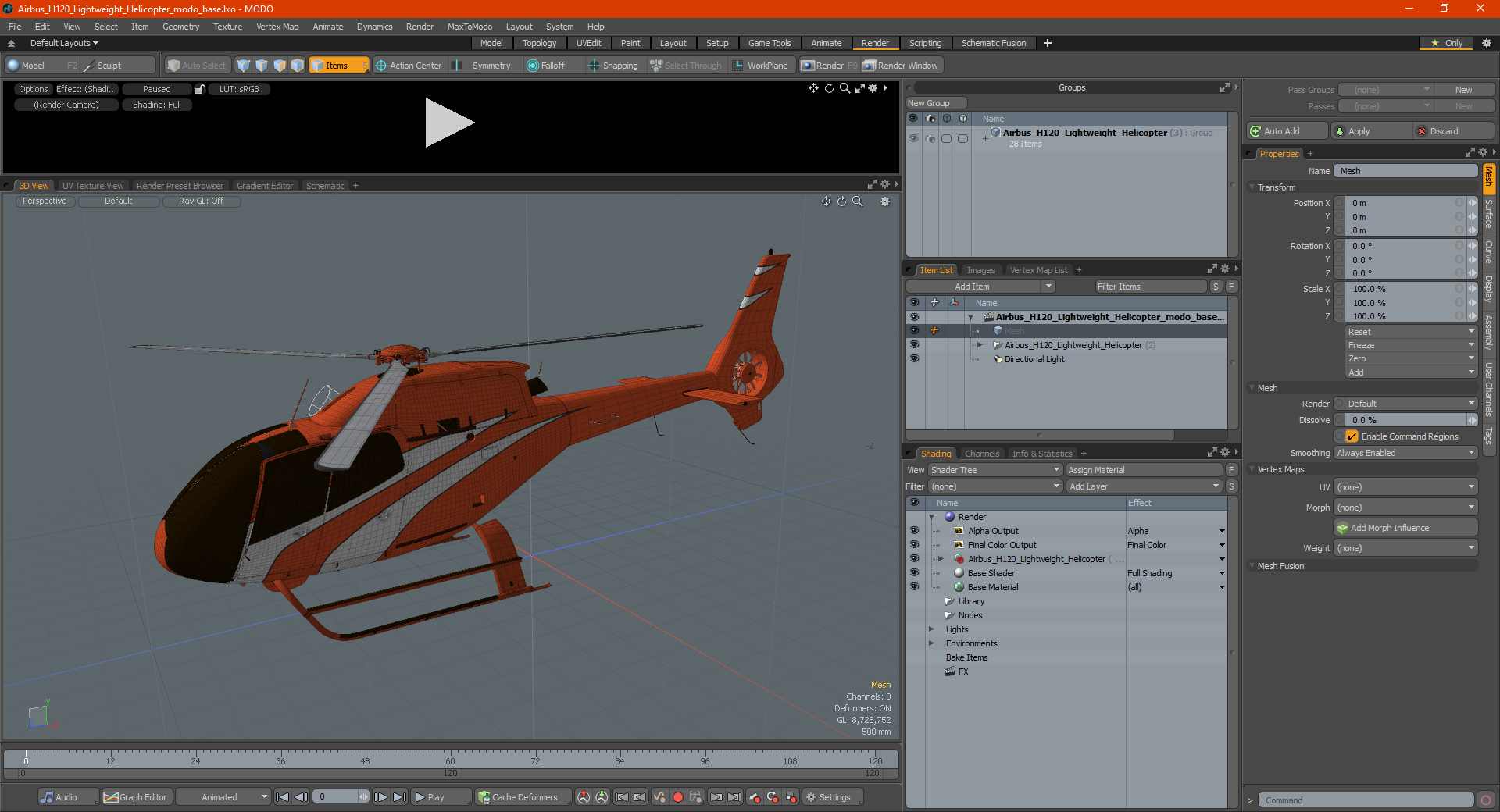Open Snapping settings
This screenshot has width=1500, height=812.
(613, 66)
